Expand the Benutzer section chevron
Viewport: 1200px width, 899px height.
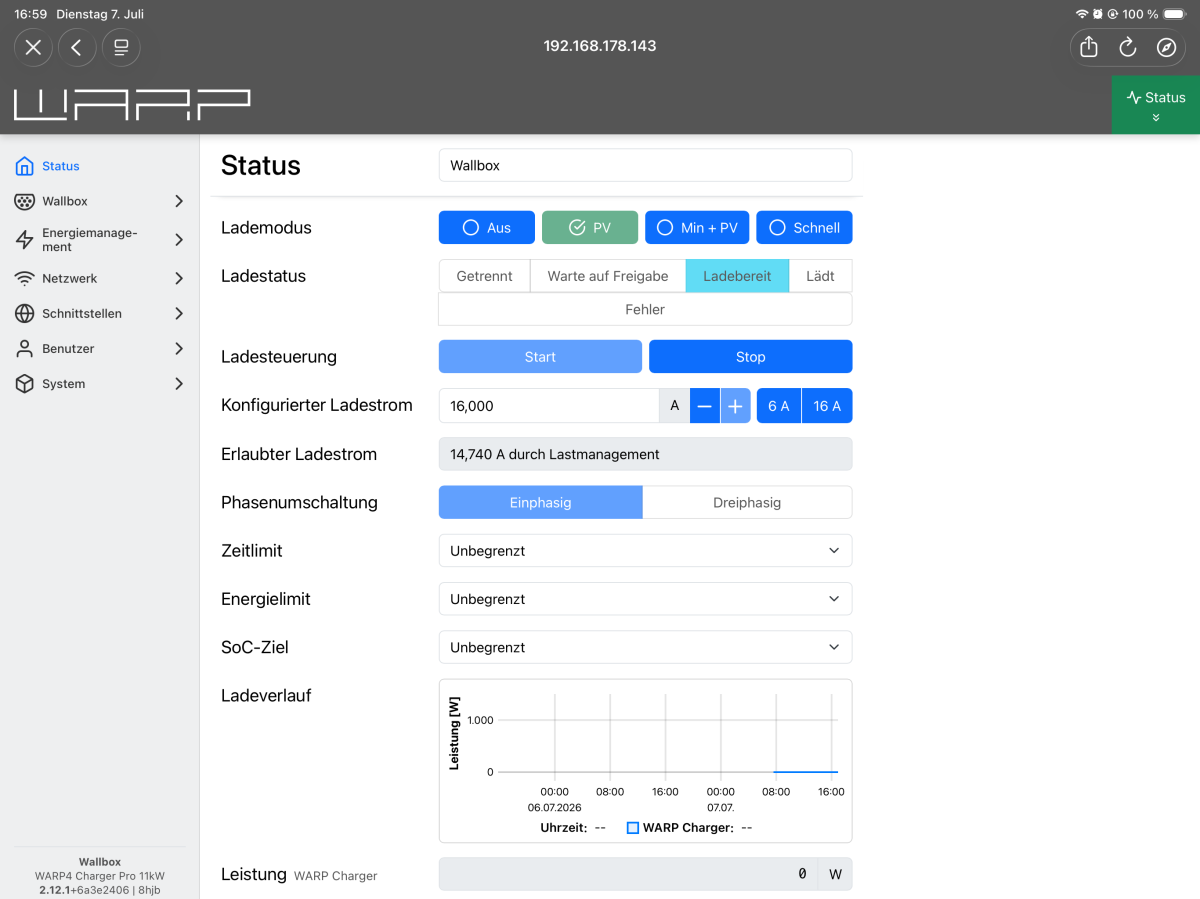point(179,348)
